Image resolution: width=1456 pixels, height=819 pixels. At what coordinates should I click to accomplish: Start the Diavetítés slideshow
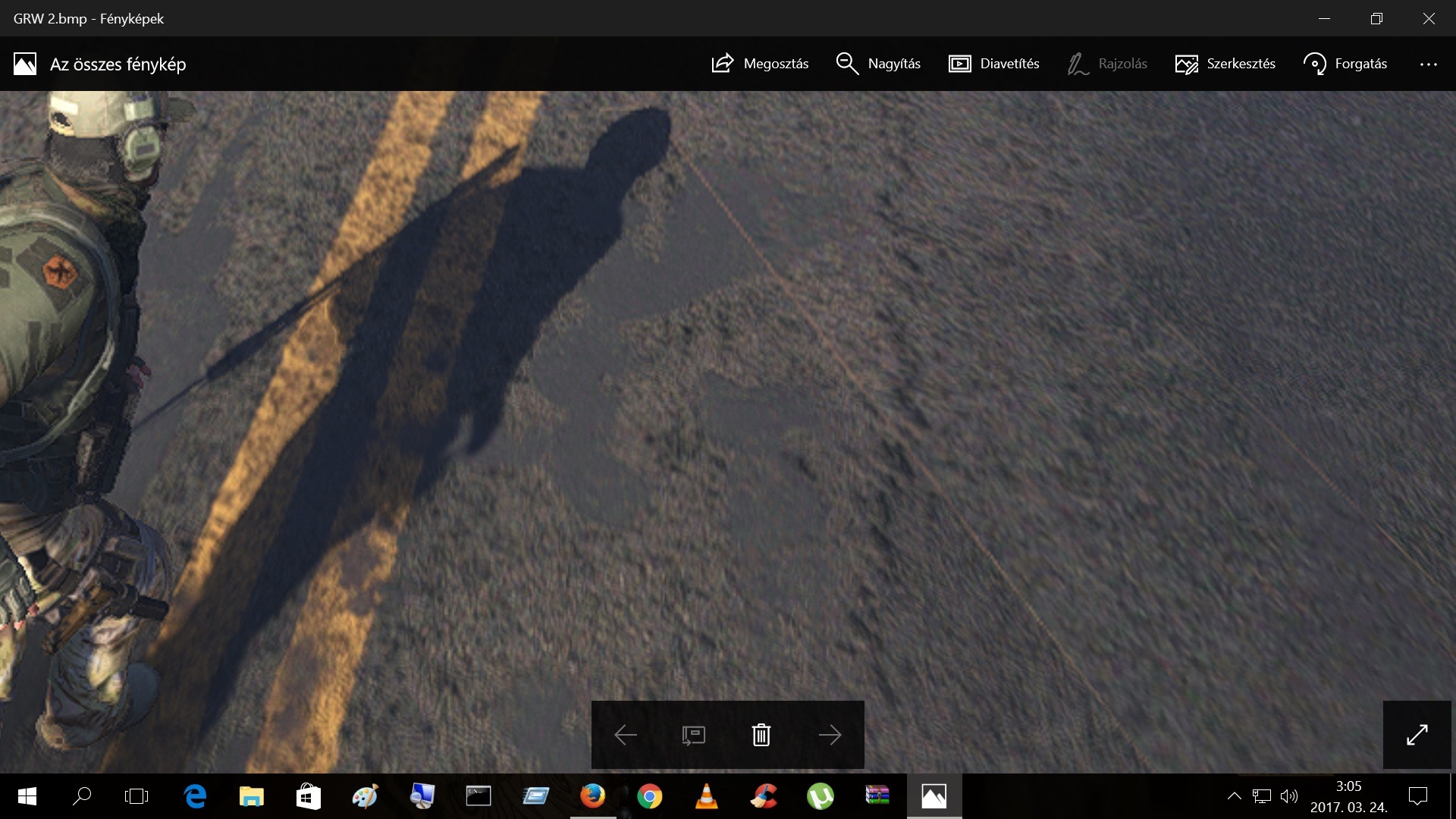pyautogui.click(x=993, y=64)
